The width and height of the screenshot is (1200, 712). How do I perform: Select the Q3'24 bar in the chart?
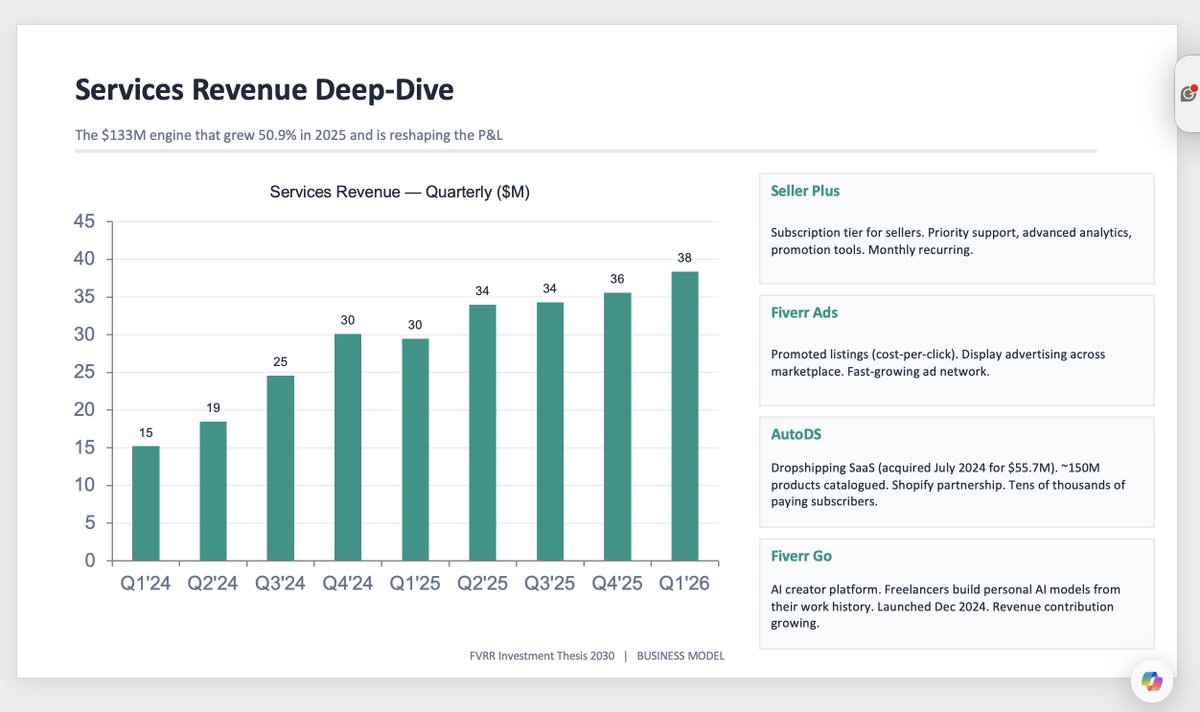pyautogui.click(x=280, y=468)
